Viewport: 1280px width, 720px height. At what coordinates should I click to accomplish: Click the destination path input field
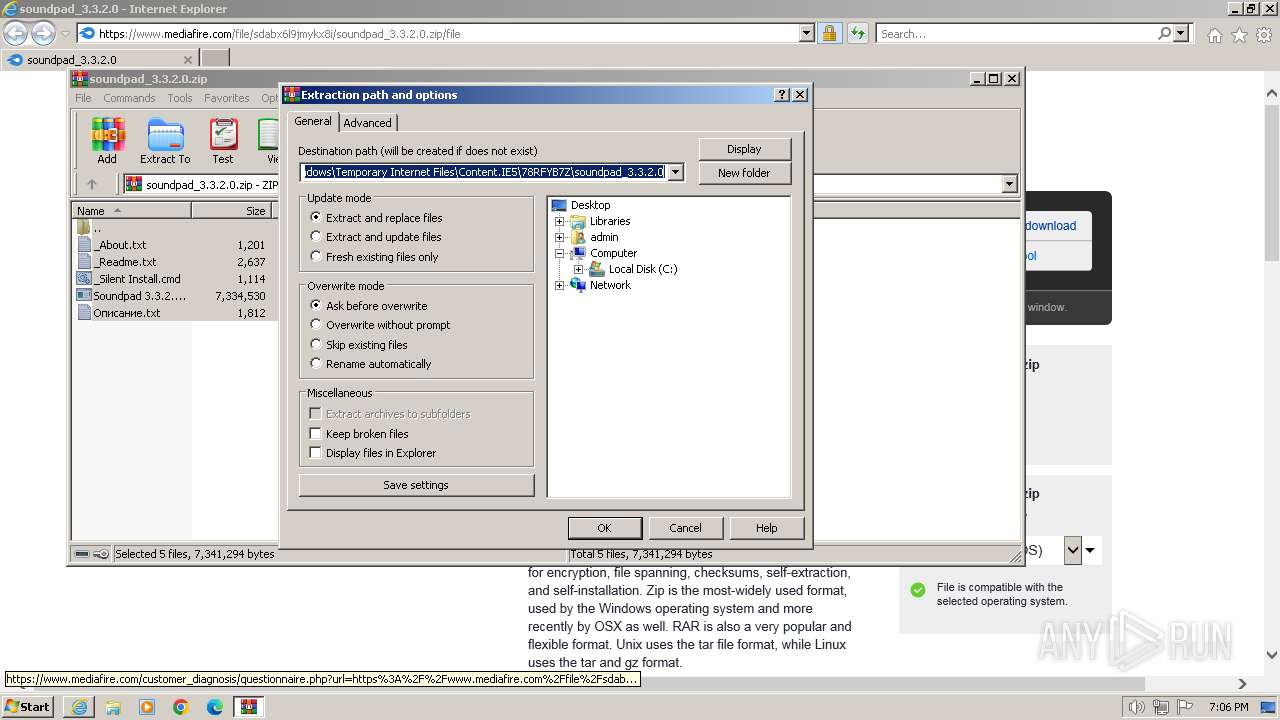click(x=484, y=172)
